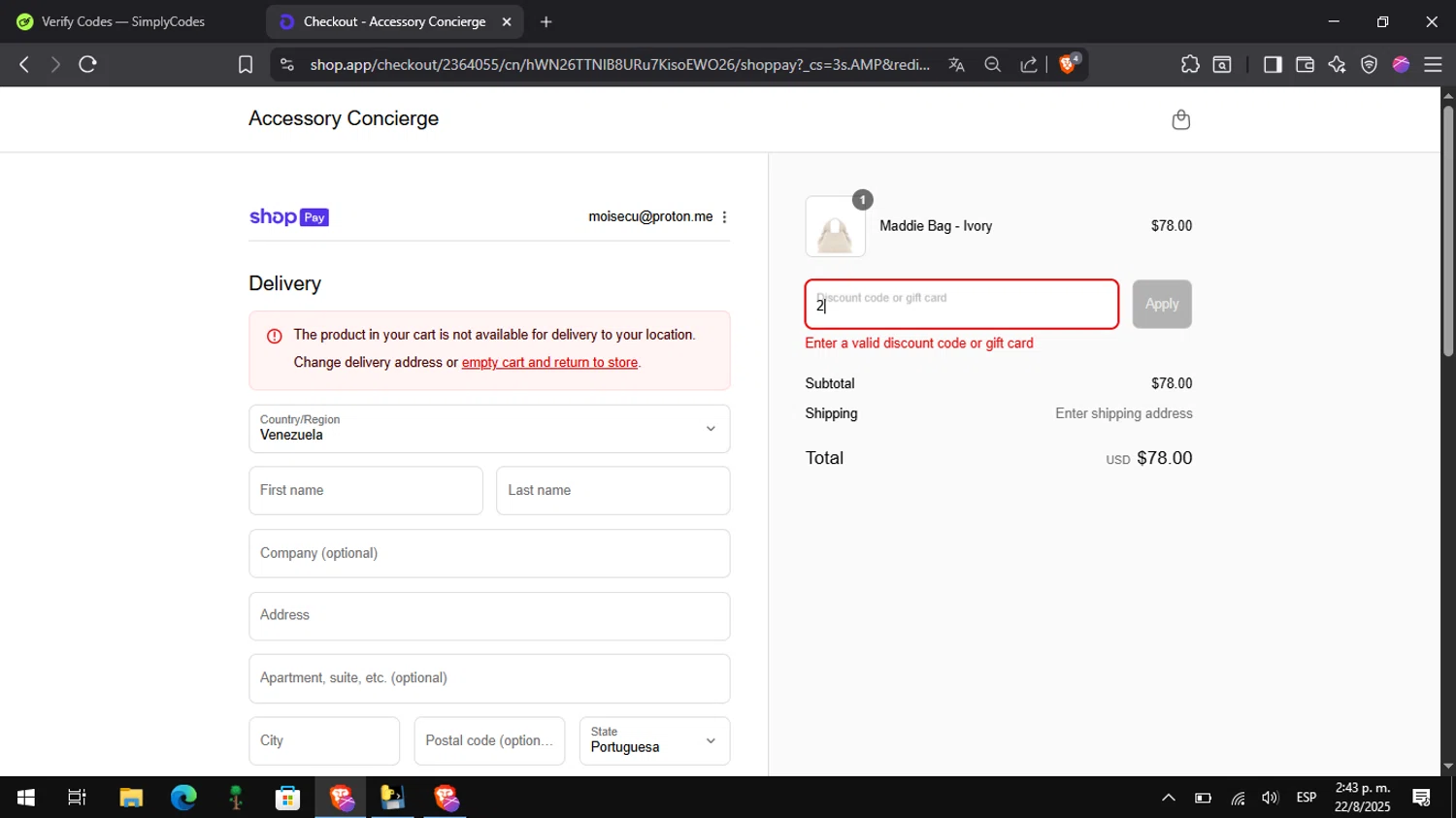This screenshot has width=1456, height=818.
Task: Open account options next to moisecu@proton.me
Action: pos(724,217)
